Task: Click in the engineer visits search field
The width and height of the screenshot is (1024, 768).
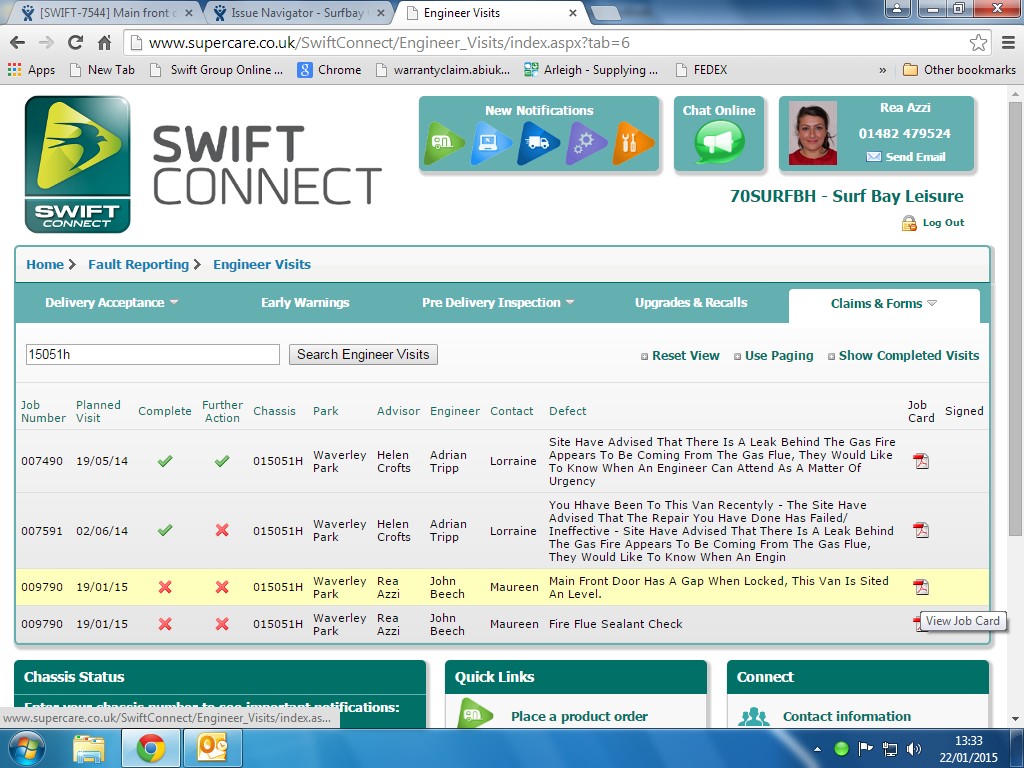Action: click(153, 355)
